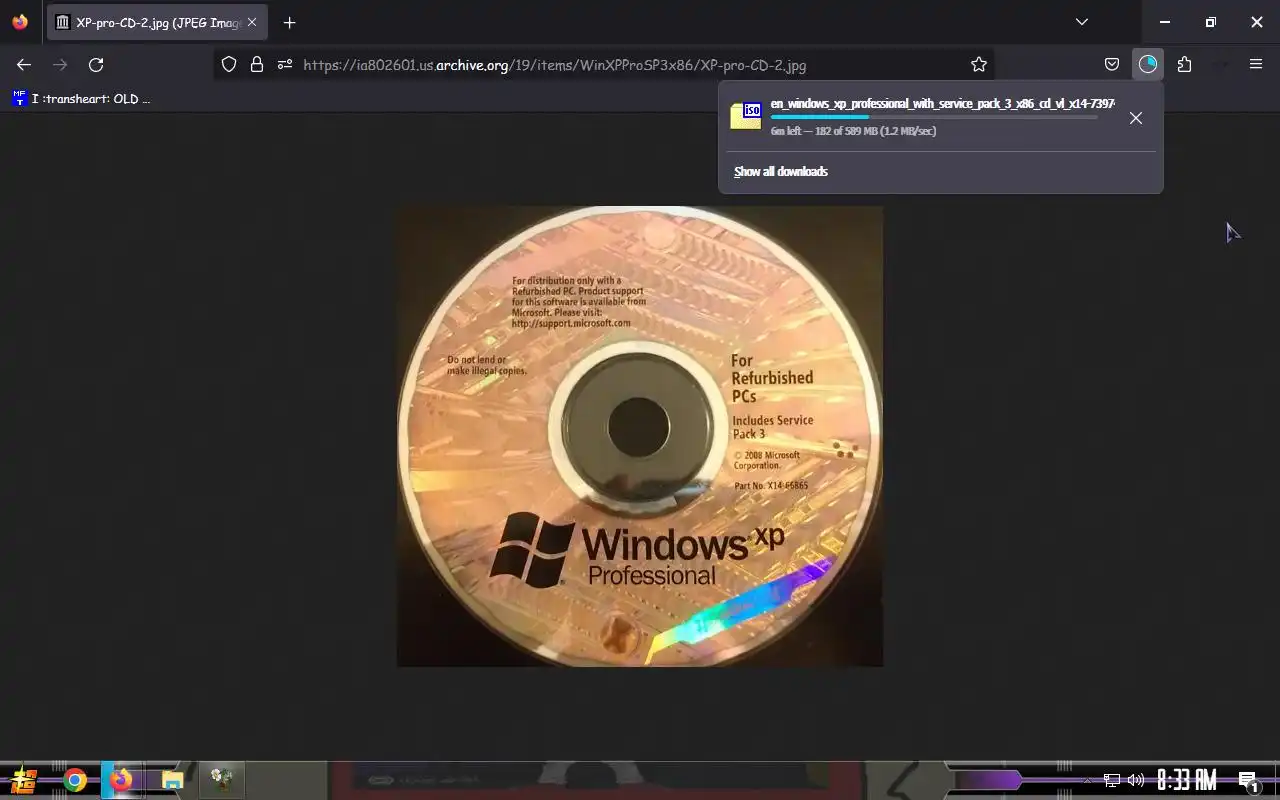This screenshot has height=800, width=1280.
Task: Open the network tray icon
Action: (1111, 780)
